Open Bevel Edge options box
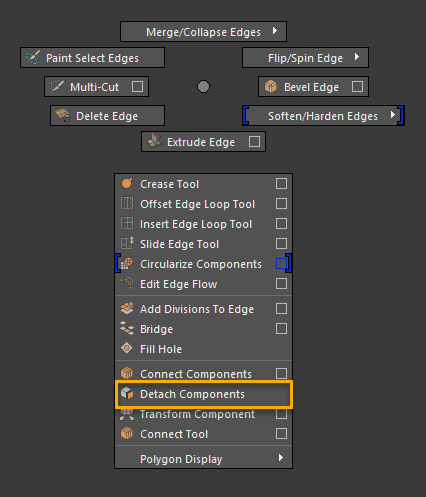 pyautogui.click(x=357, y=87)
